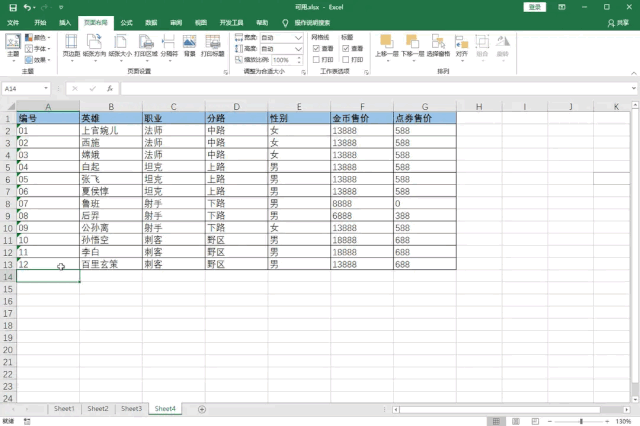Click the 操作说明搜索 Tell Me box
Viewport: 640px width, 426px height.
click(312, 23)
